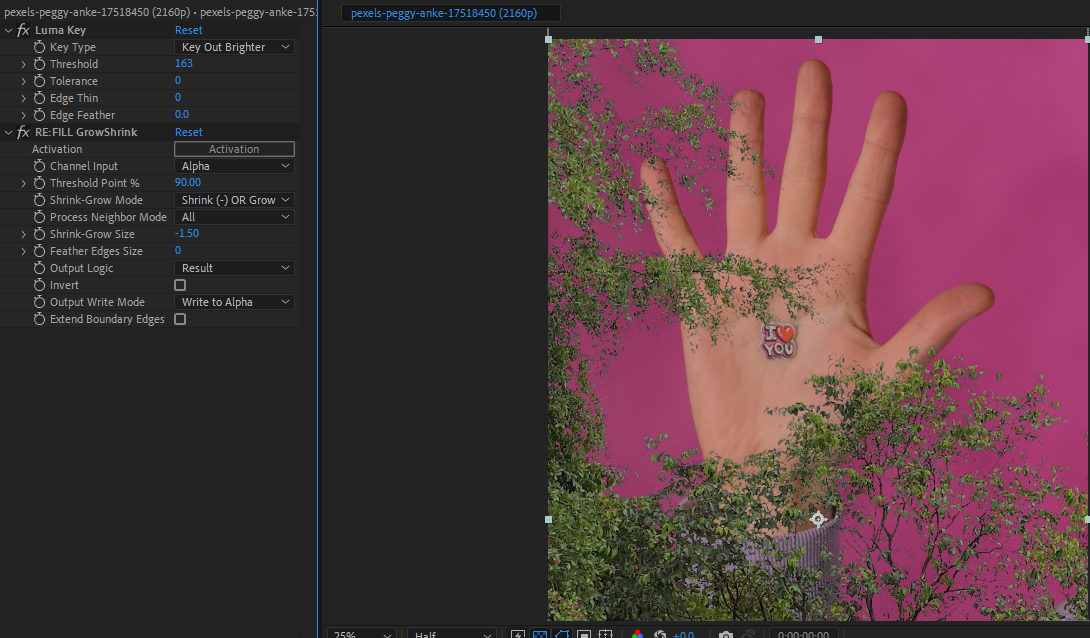Click the Key Type stopwatch icon
This screenshot has height=638, width=1090.
pos(40,47)
